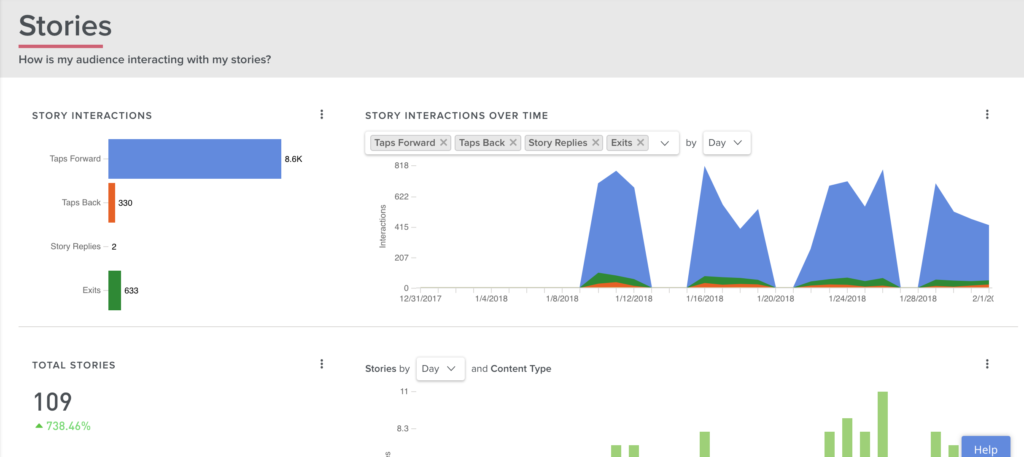
Task: Click the 330 Taps Back value
Action: (x=125, y=203)
